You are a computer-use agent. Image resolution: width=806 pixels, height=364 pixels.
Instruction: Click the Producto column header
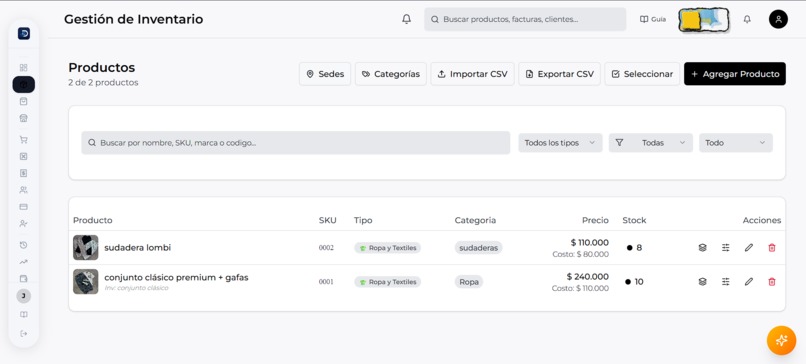[x=93, y=220]
